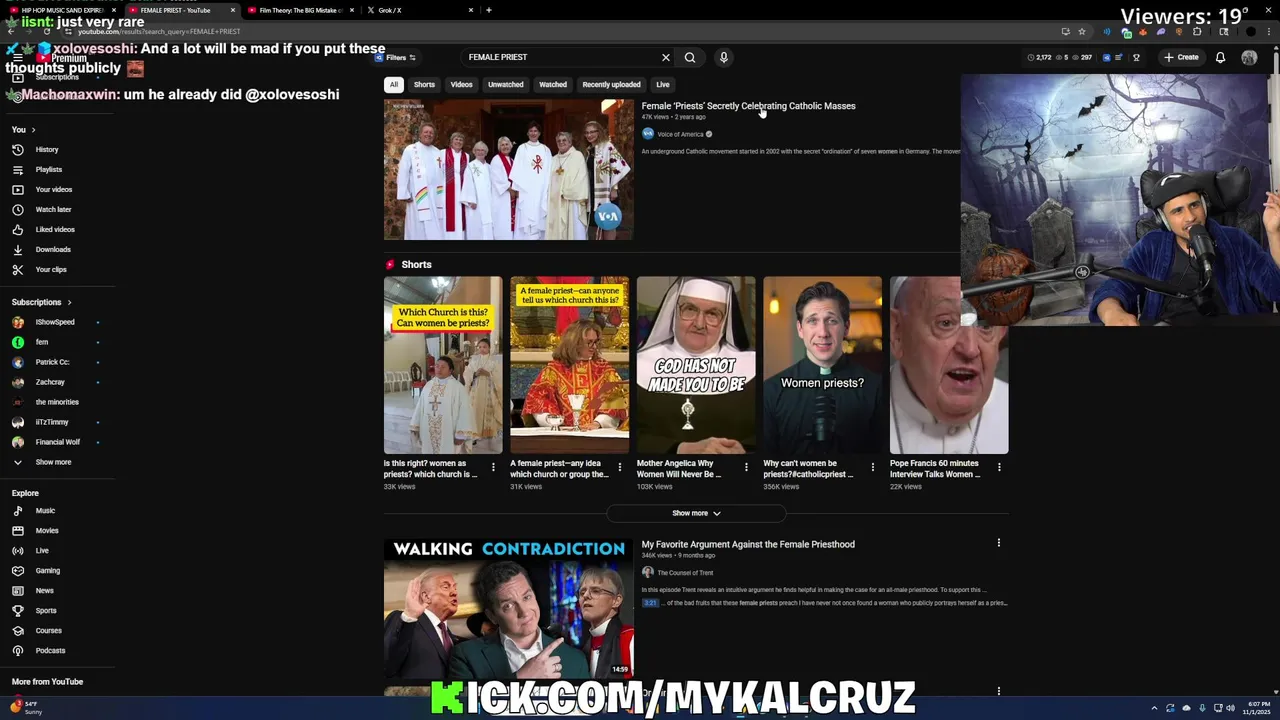Open options for Mother Angelica short
This screenshot has width=1280, height=720.
[746, 467]
